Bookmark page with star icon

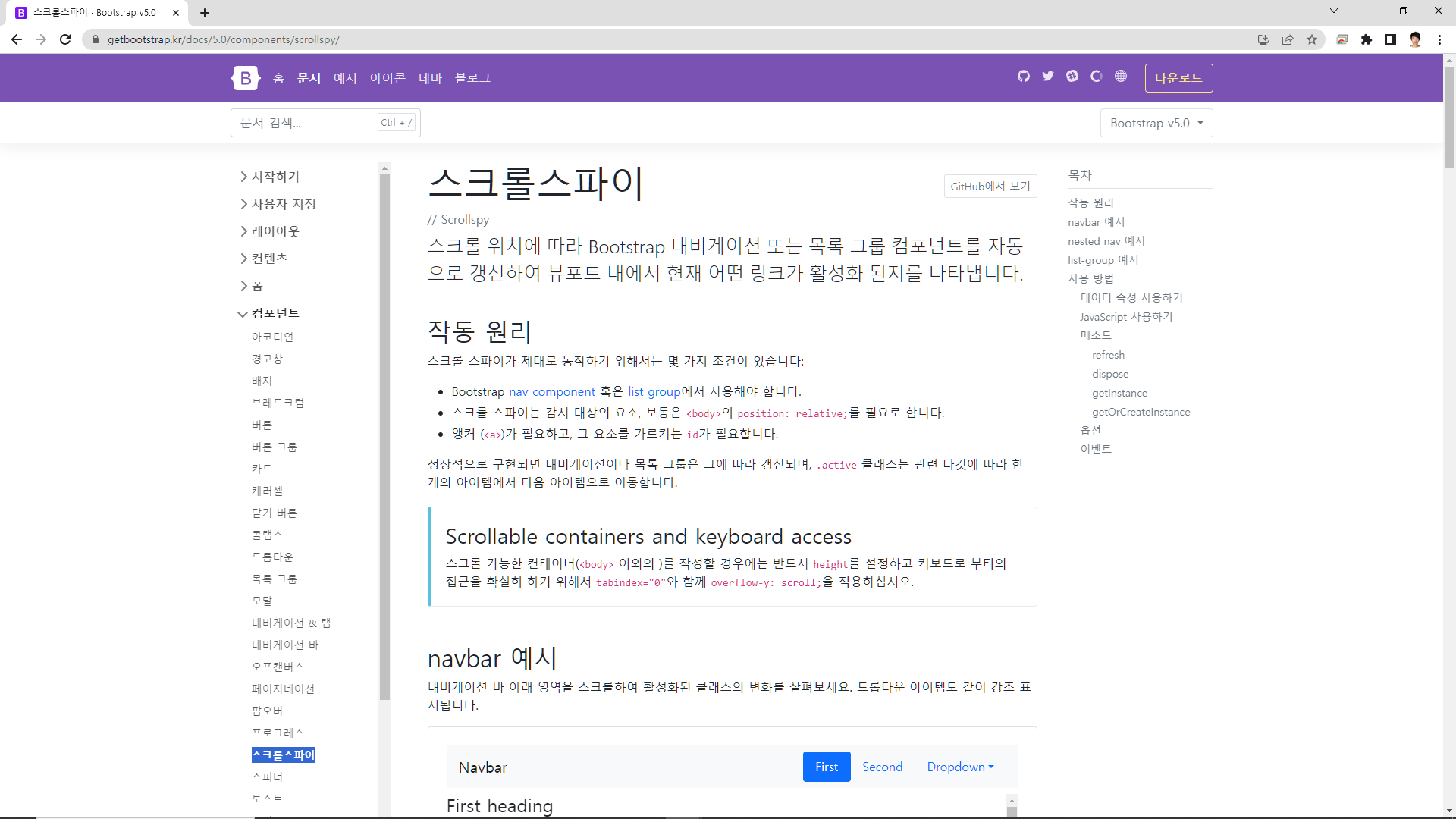click(1312, 39)
